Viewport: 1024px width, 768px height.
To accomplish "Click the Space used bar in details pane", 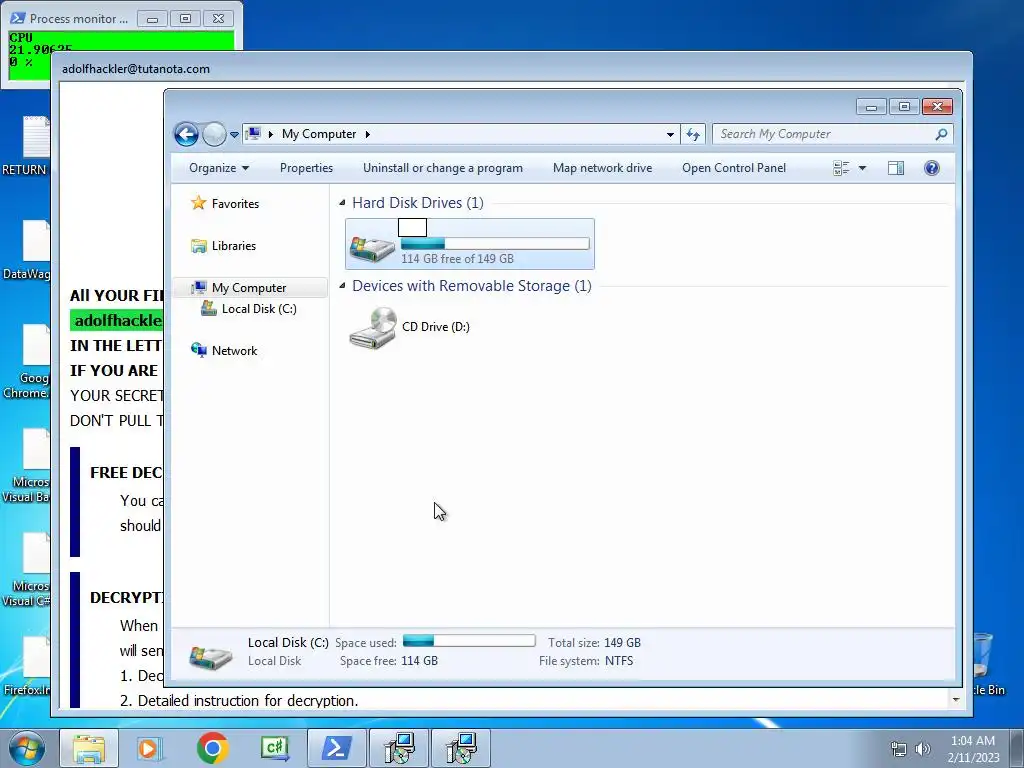I will click(469, 641).
